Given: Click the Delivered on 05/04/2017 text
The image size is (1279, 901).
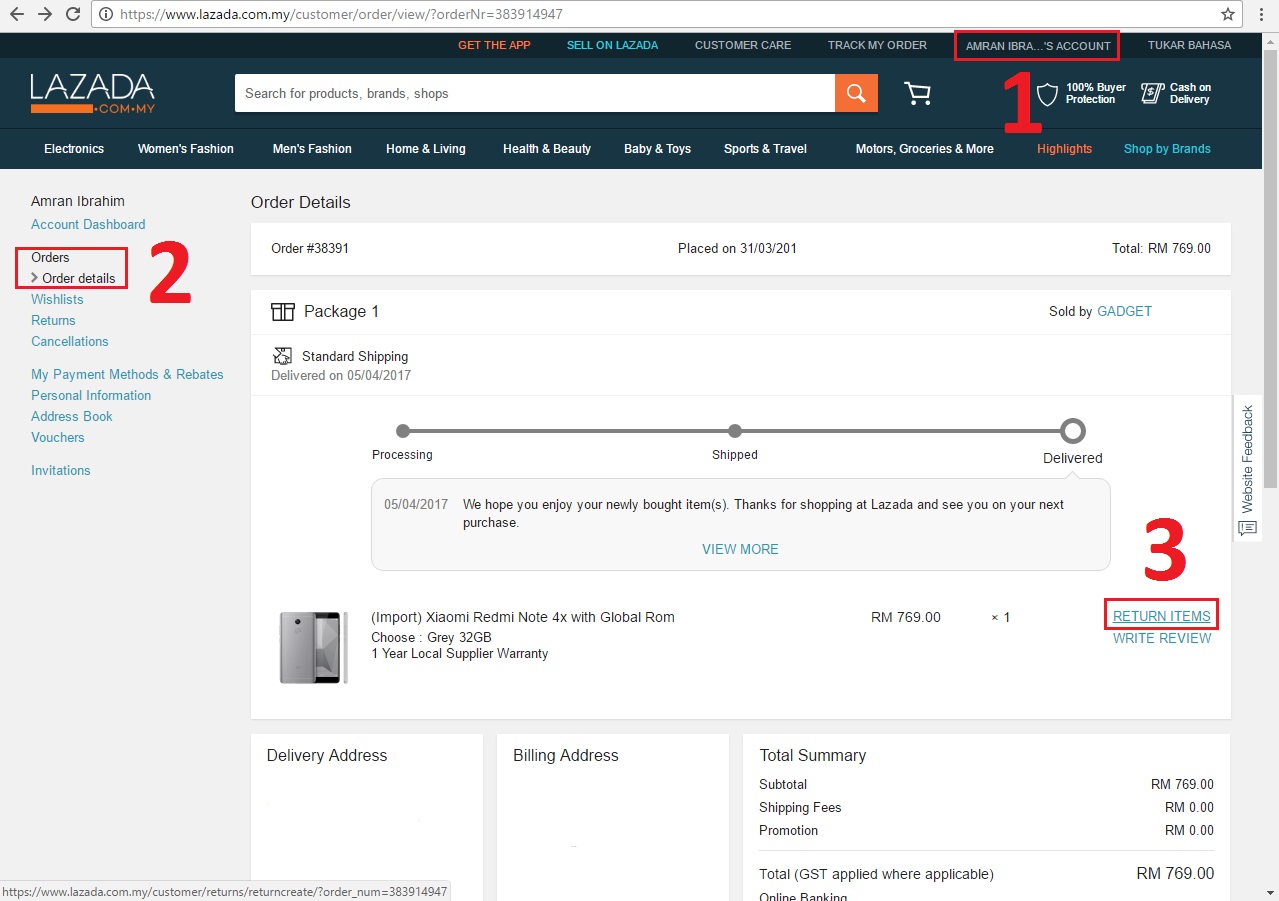Looking at the screenshot, I should point(341,375).
